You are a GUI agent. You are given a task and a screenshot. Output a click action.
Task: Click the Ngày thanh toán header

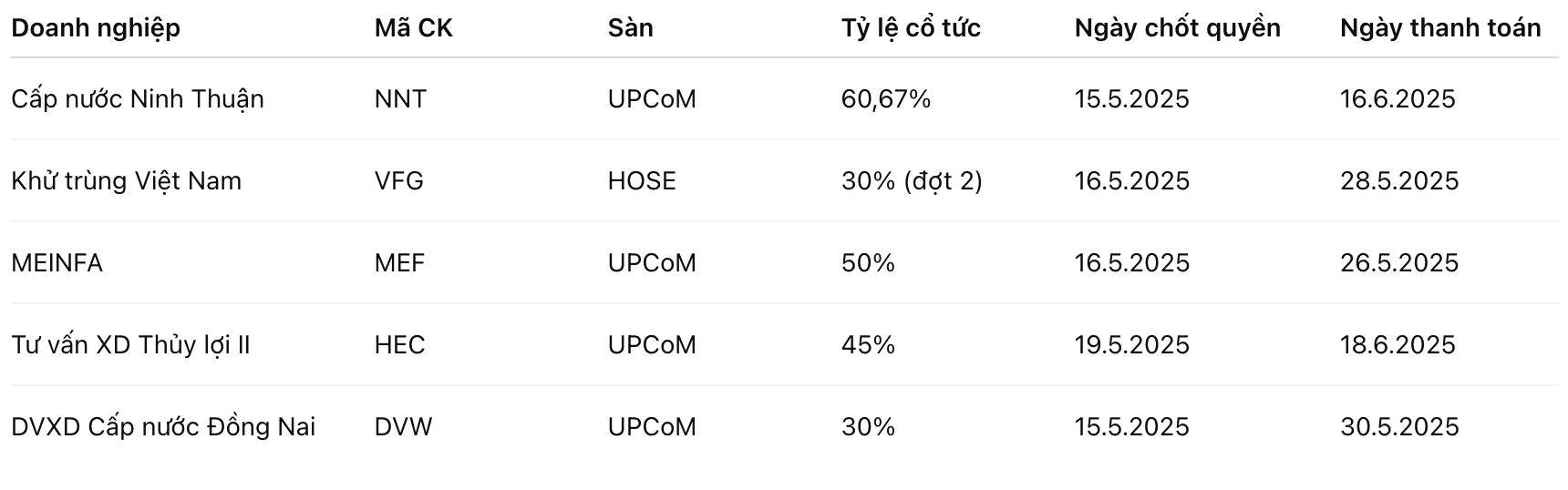pyautogui.click(x=1440, y=28)
